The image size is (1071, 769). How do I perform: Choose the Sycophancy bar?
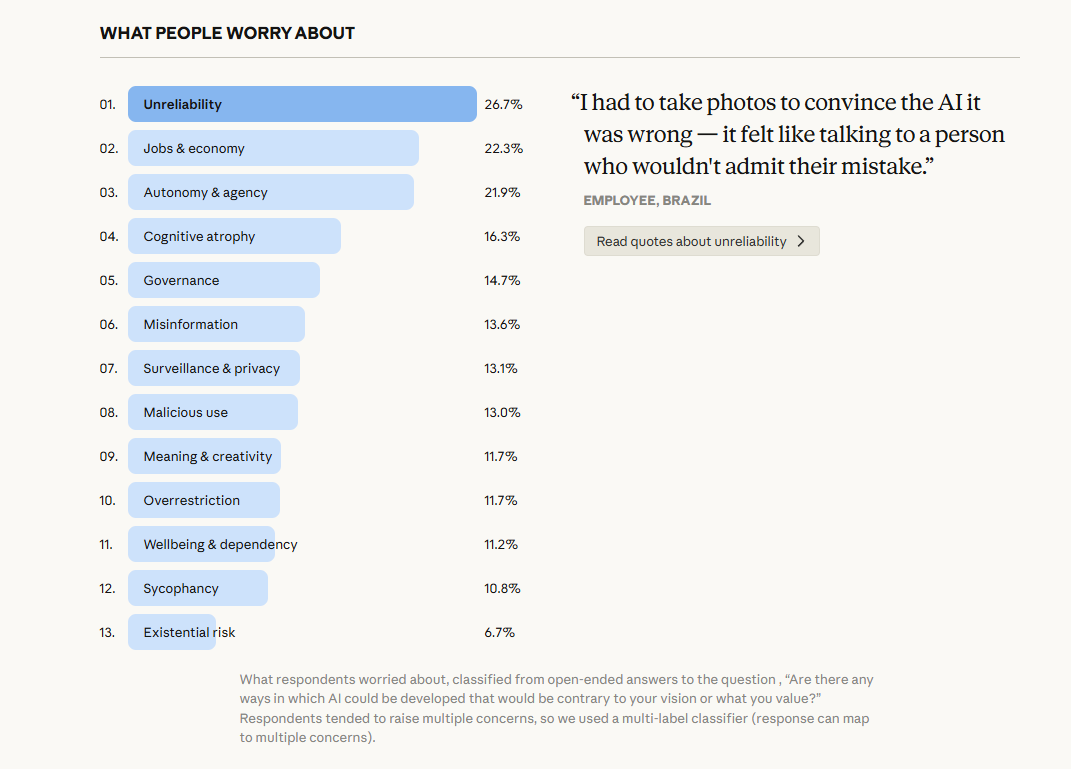point(197,588)
